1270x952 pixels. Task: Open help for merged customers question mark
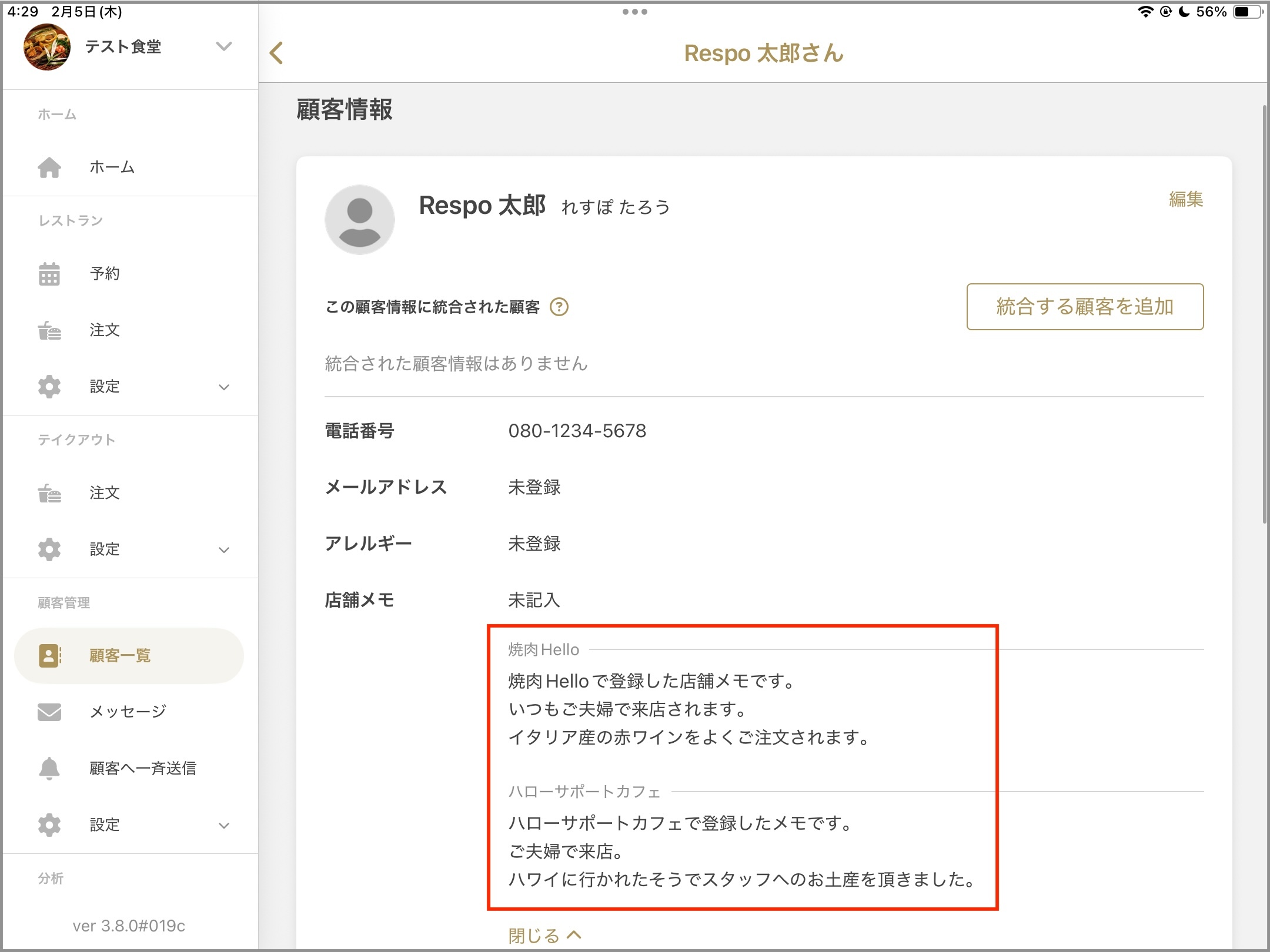pos(559,307)
